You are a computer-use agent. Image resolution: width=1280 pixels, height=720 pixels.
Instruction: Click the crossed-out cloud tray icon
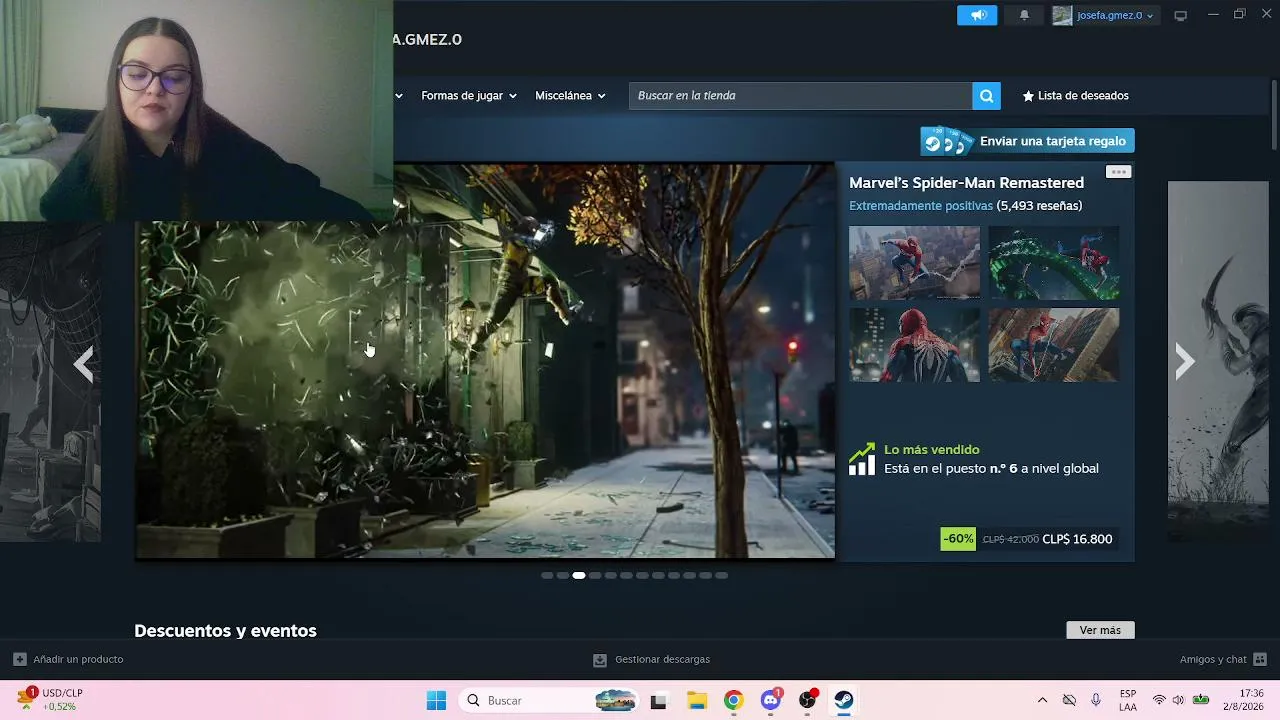(x=1069, y=700)
